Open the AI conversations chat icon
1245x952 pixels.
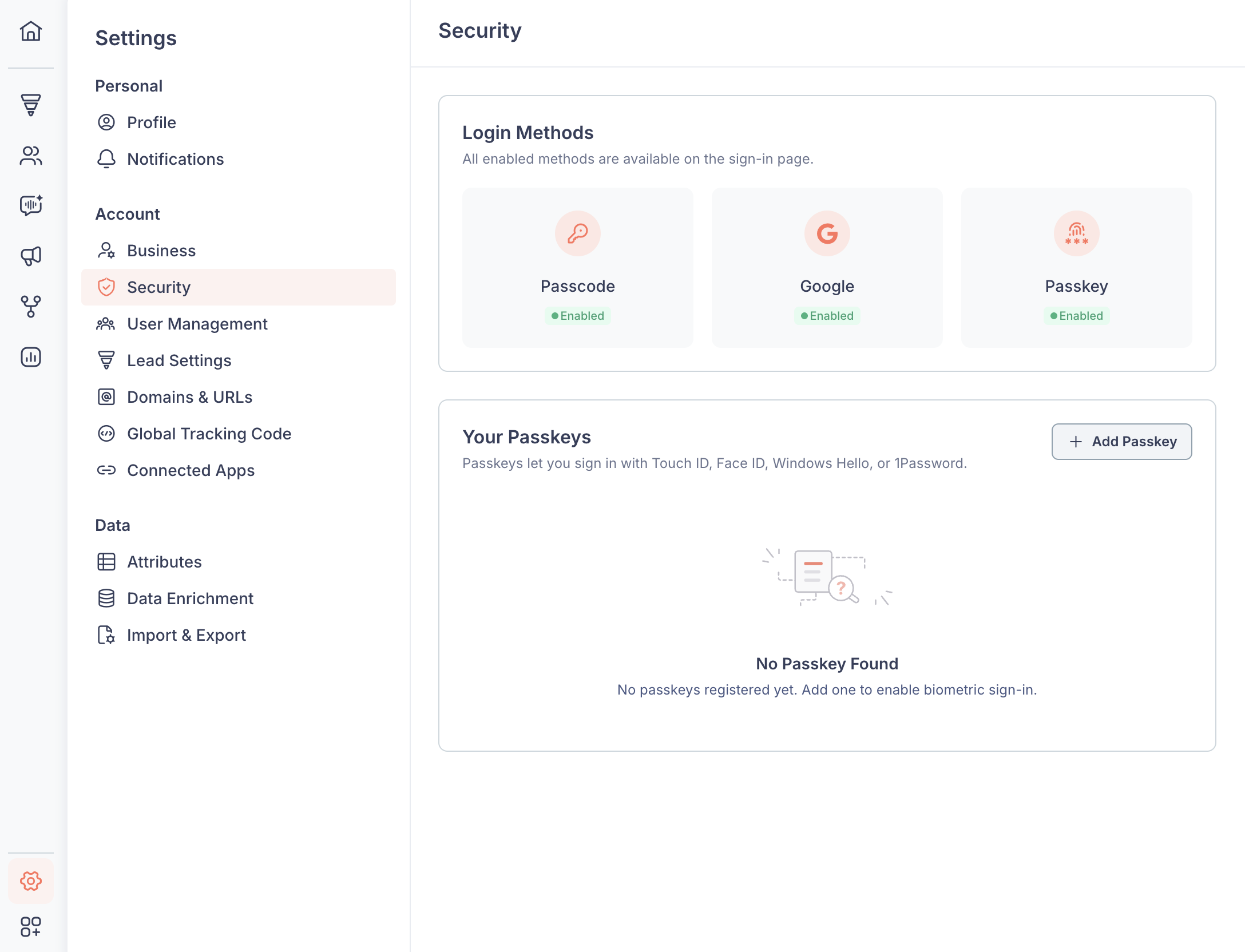[x=31, y=205]
